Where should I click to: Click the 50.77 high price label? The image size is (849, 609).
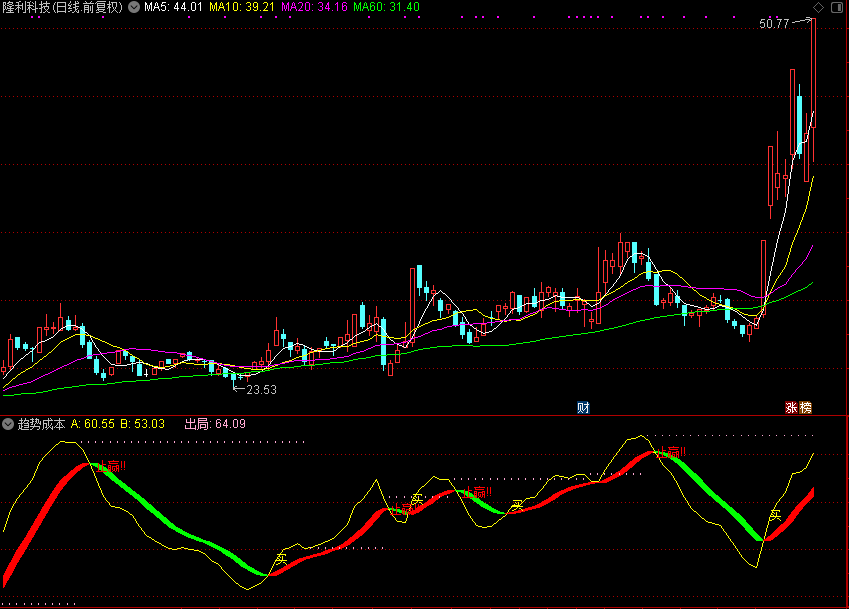[x=774, y=24]
